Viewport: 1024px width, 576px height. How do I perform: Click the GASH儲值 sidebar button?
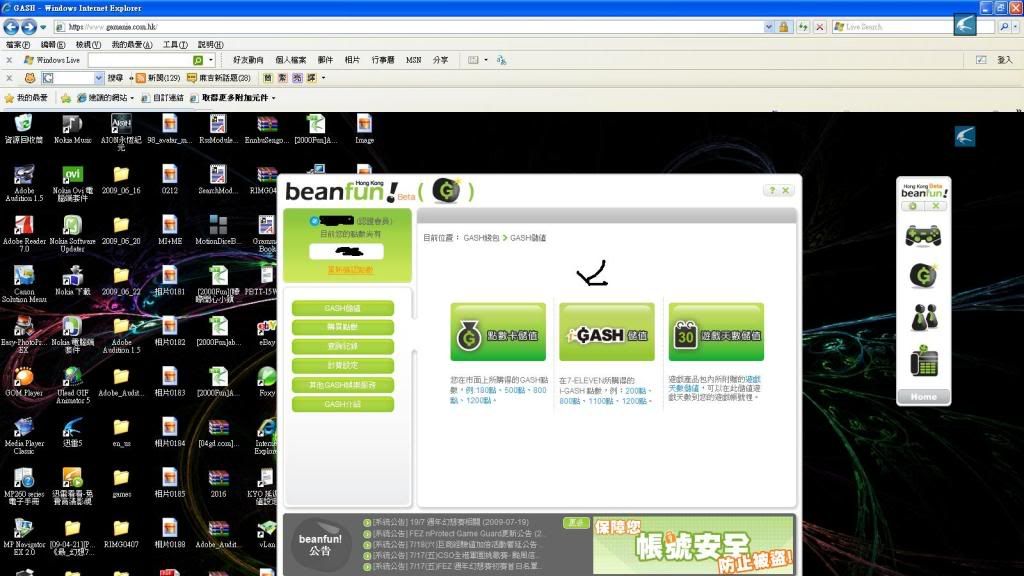(343, 308)
